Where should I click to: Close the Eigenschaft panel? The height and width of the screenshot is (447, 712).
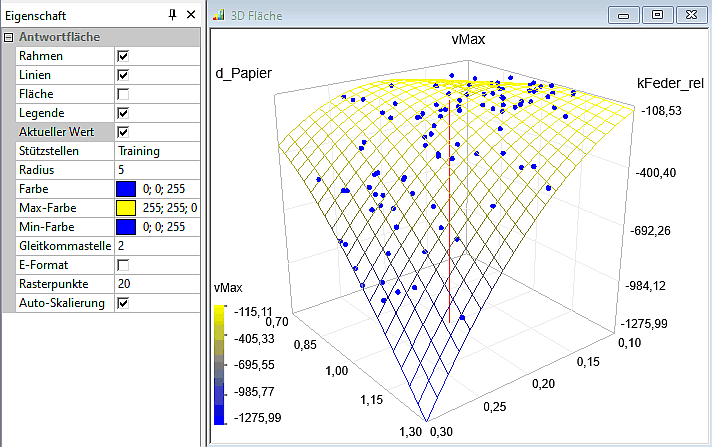pyautogui.click(x=191, y=15)
